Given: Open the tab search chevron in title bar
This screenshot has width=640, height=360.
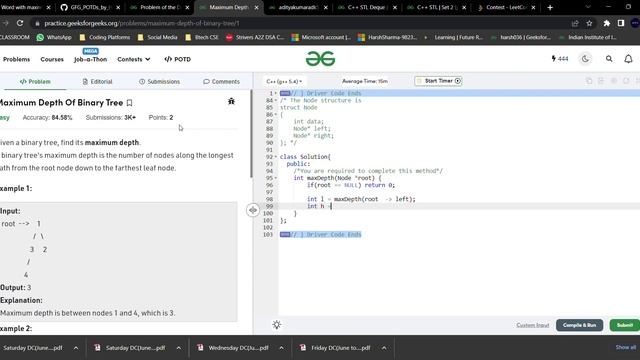Looking at the screenshot, I should click(588, 7).
